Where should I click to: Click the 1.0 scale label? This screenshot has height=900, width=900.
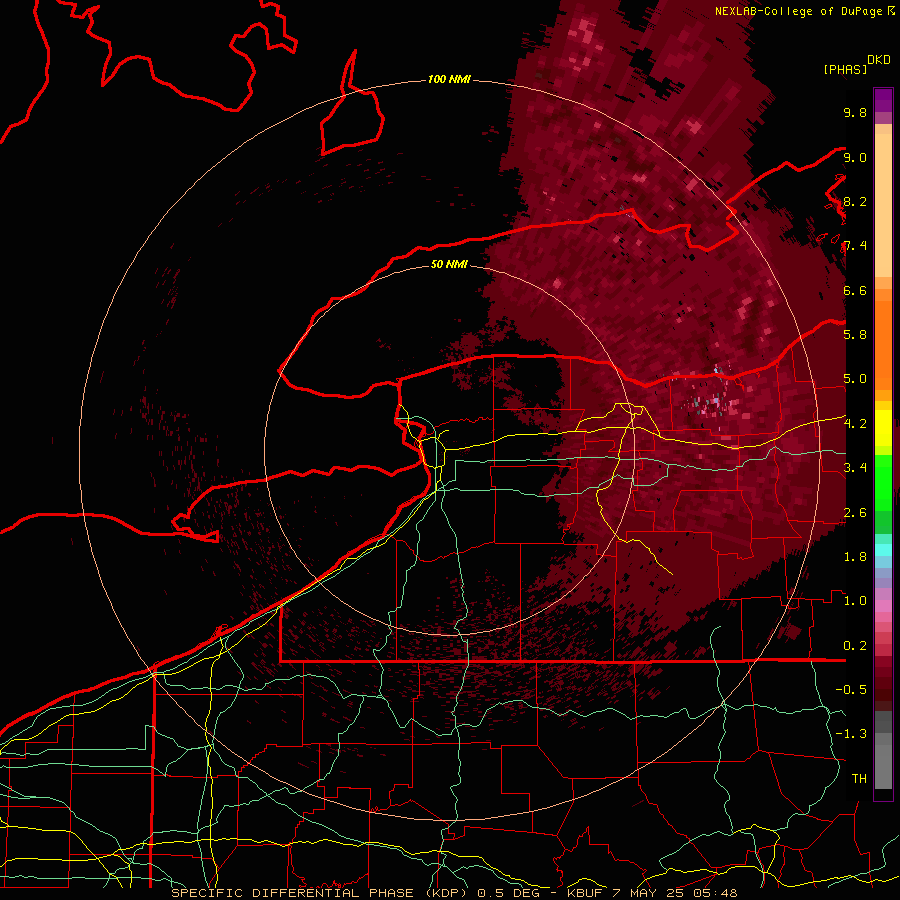[855, 601]
